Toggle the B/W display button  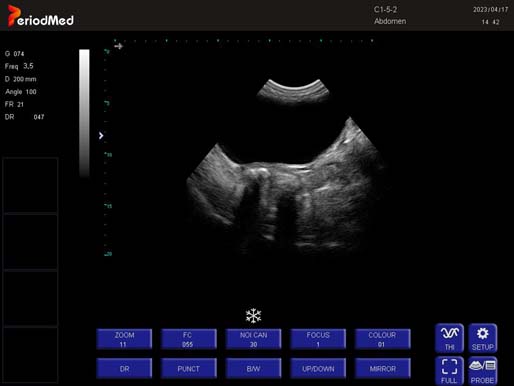pyautogui.click(x=253, y=368)
